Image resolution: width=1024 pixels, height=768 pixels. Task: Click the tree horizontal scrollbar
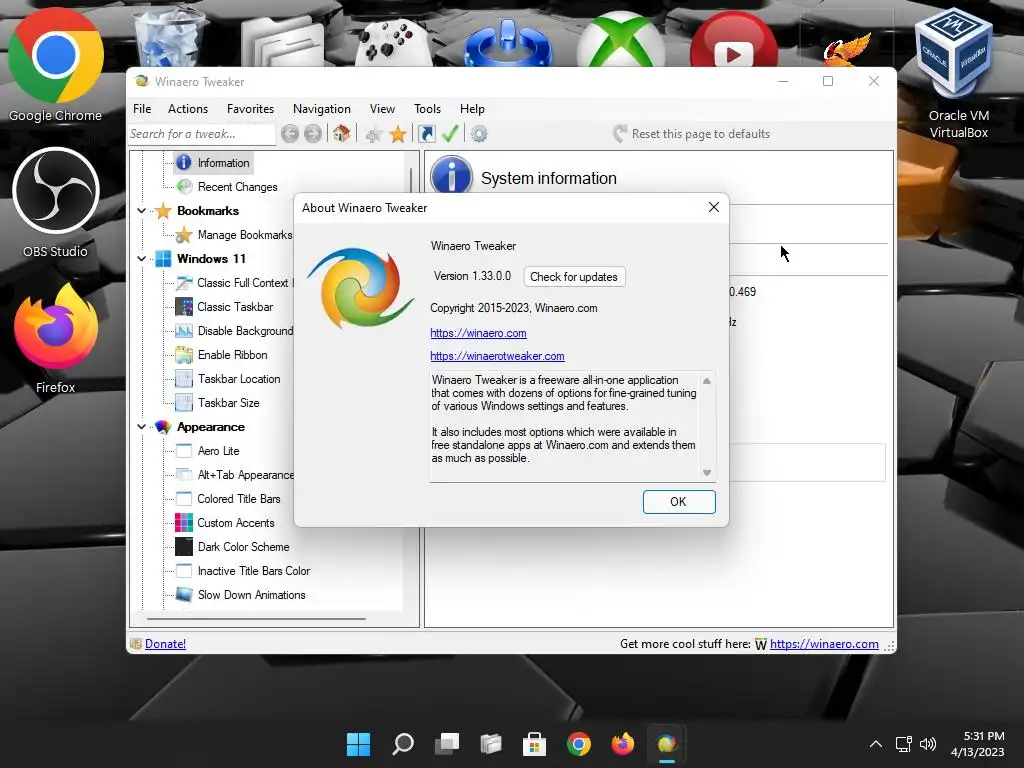256,618
